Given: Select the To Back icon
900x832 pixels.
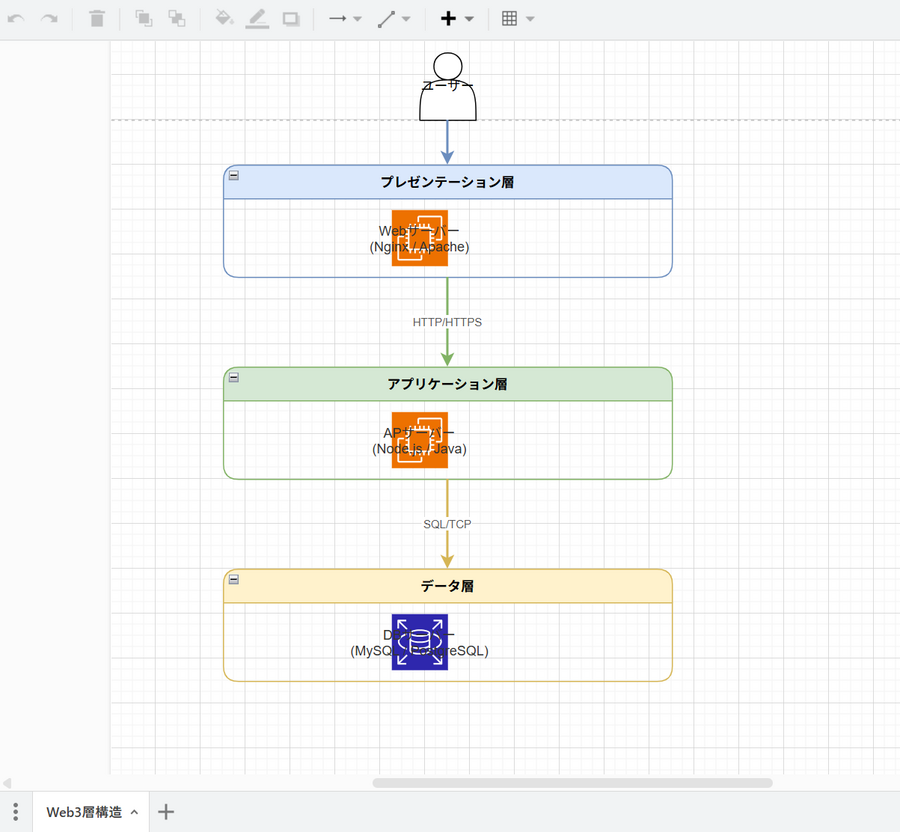Looking at the screenshot, I should coord(176,19).
